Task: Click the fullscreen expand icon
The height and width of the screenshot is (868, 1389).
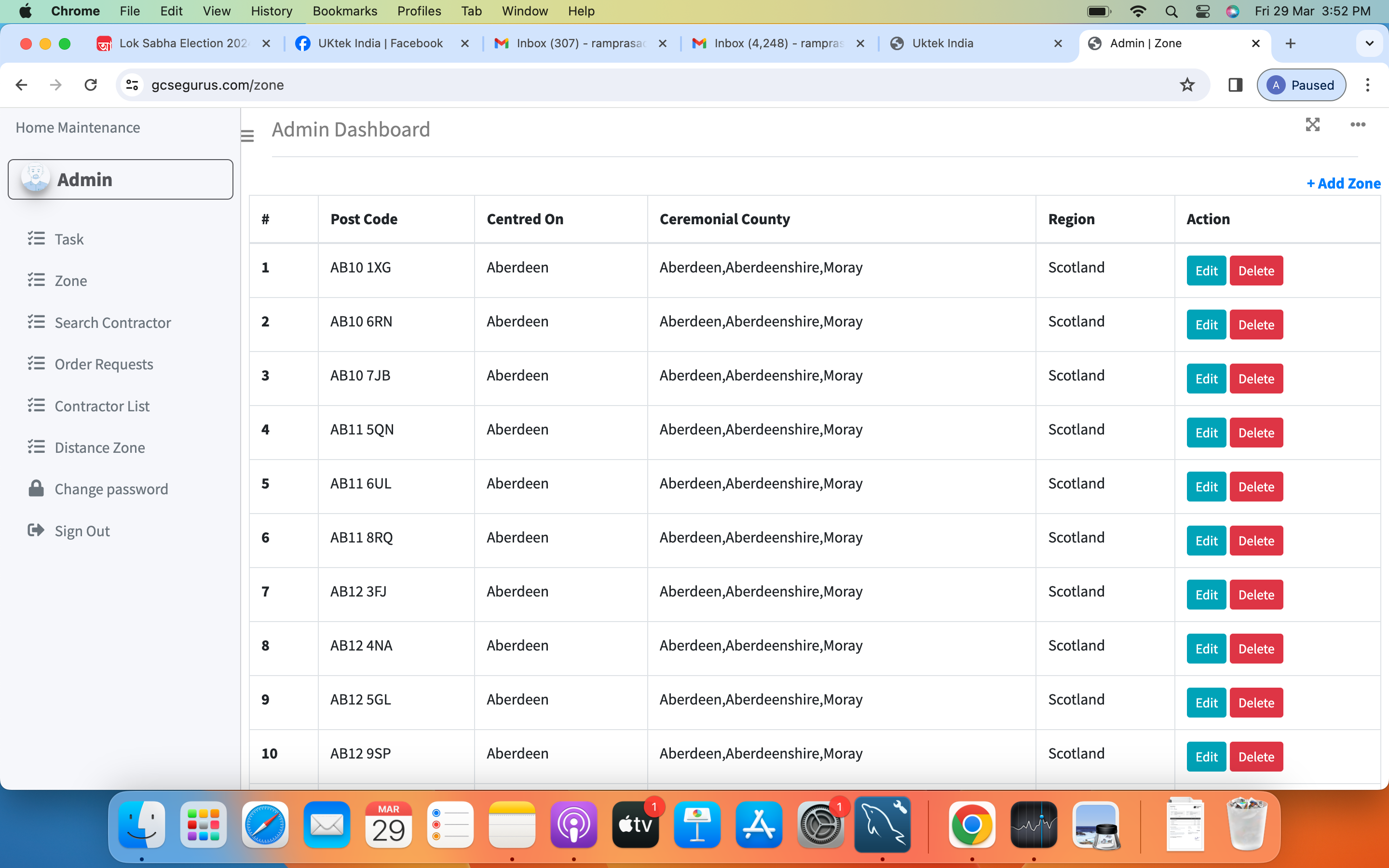Action: 1312,124
